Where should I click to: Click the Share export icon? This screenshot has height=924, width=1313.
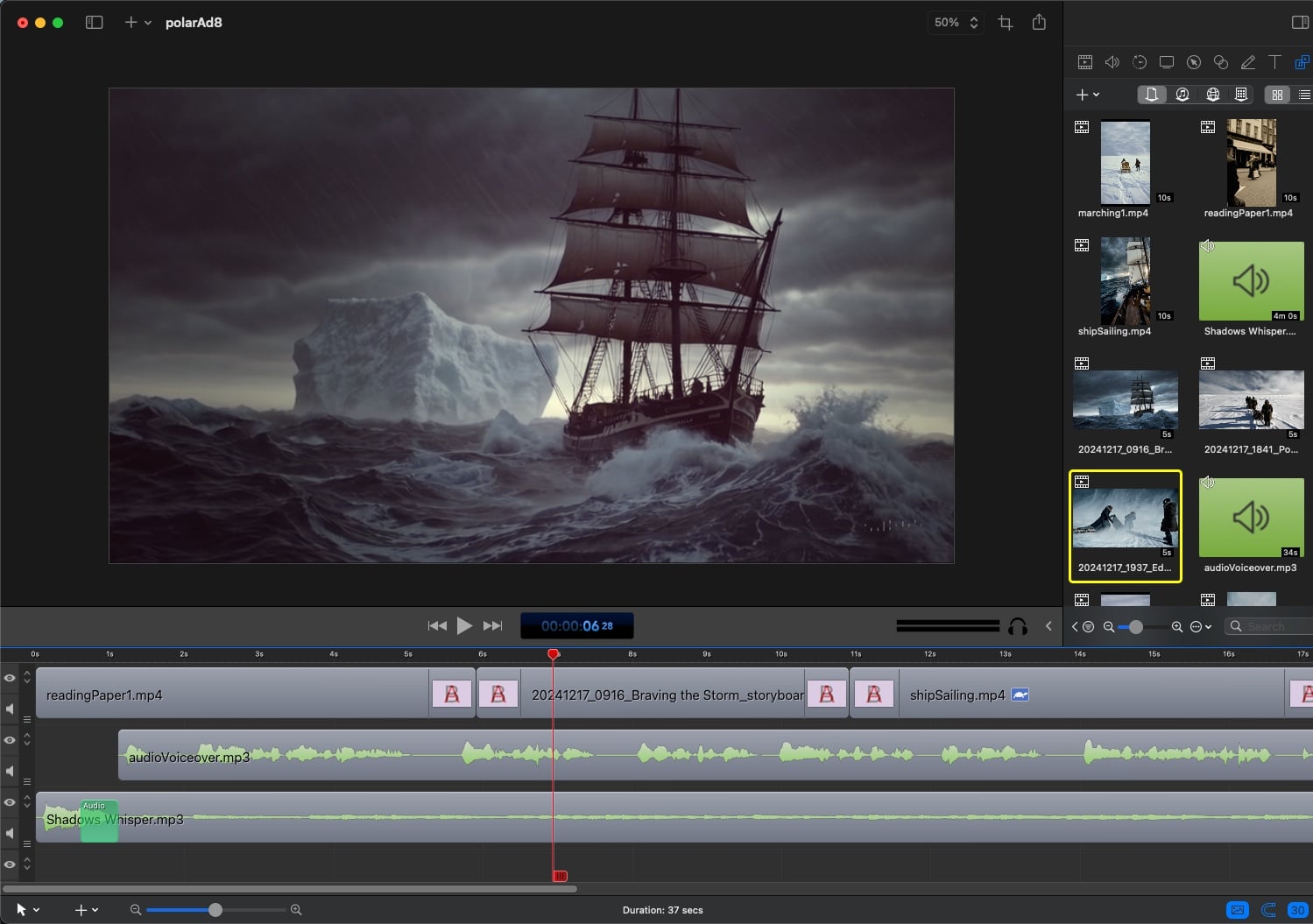[x=1039, y=23]
